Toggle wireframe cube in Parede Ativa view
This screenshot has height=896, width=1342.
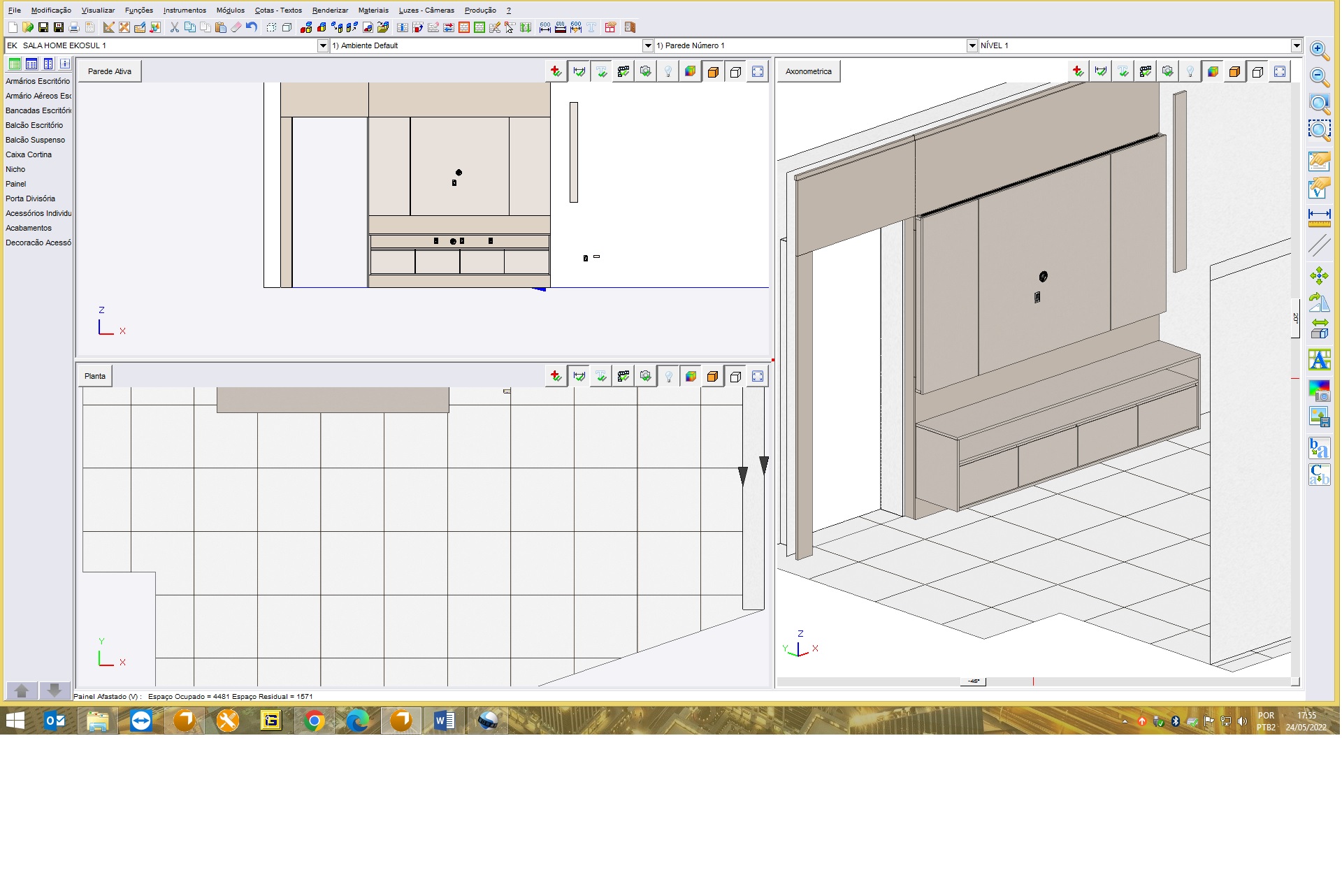point(735,71)
